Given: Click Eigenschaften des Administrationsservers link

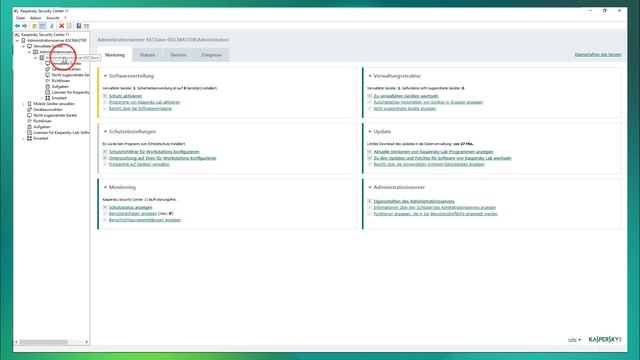Looking at the screenshot, I should click(414, 201).
